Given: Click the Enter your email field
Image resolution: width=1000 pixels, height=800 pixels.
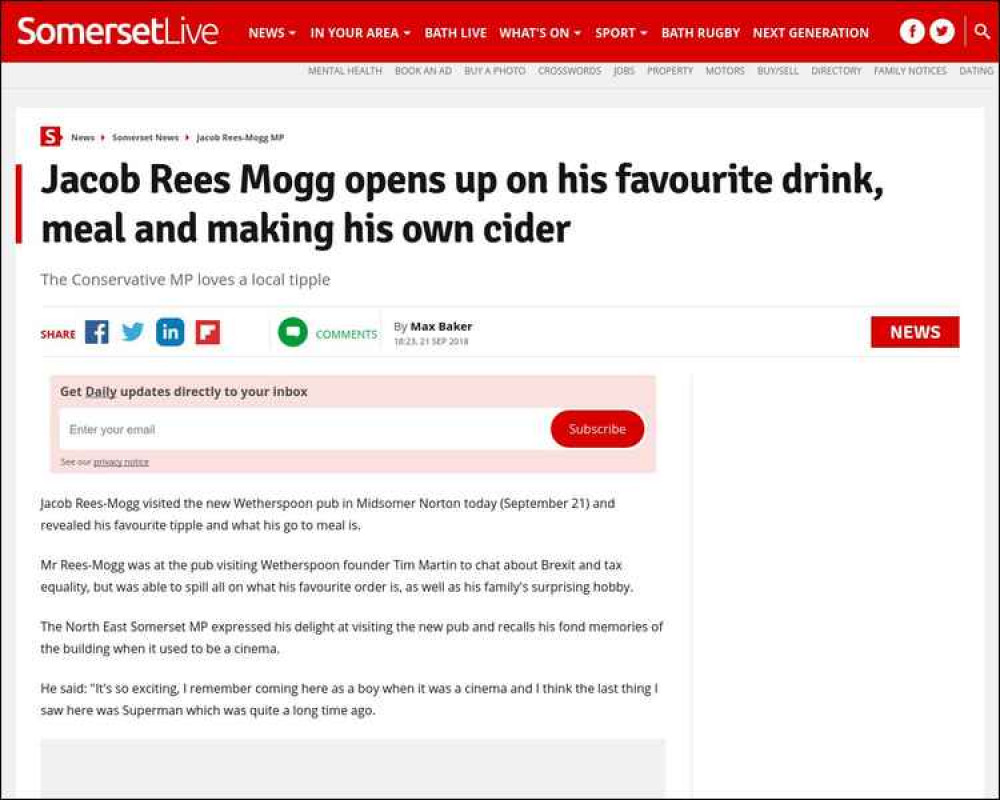Looking at the screenshot, I should click(x=304, y=429).
